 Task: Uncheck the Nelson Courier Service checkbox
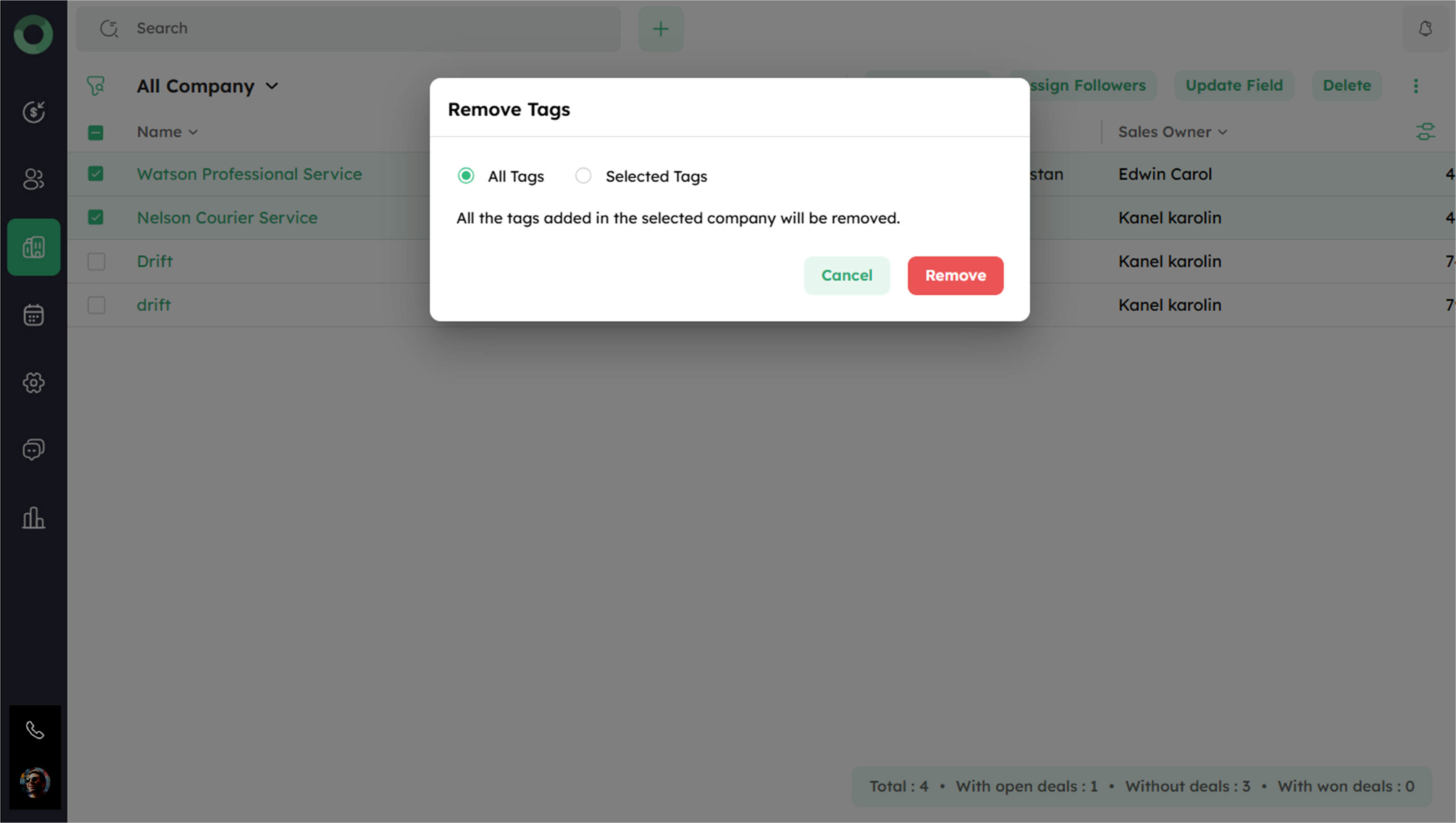pyautogui.click(x=96, y=217)
